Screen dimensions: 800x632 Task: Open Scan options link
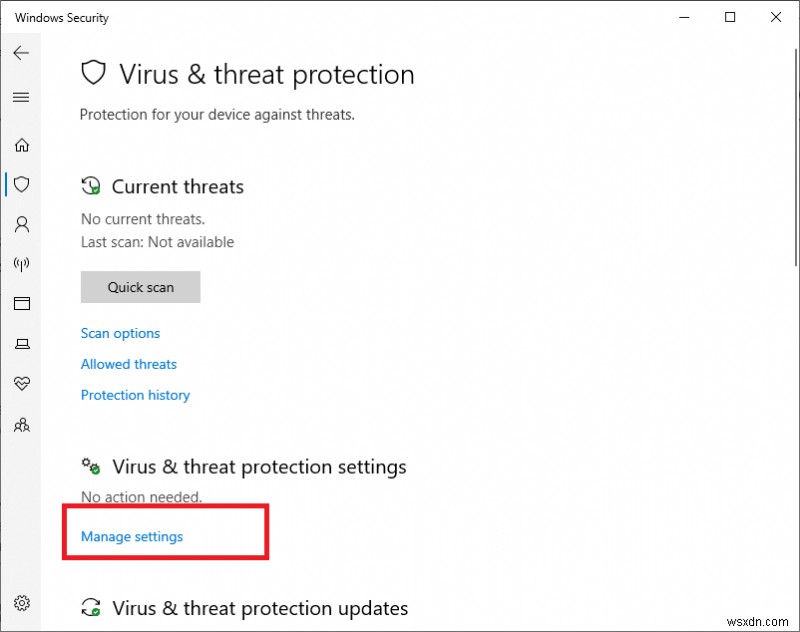120,333
